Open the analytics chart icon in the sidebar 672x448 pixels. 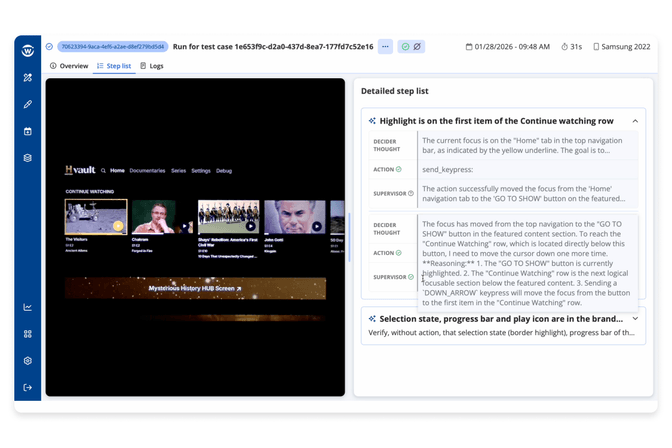click(x=27, y=307)
